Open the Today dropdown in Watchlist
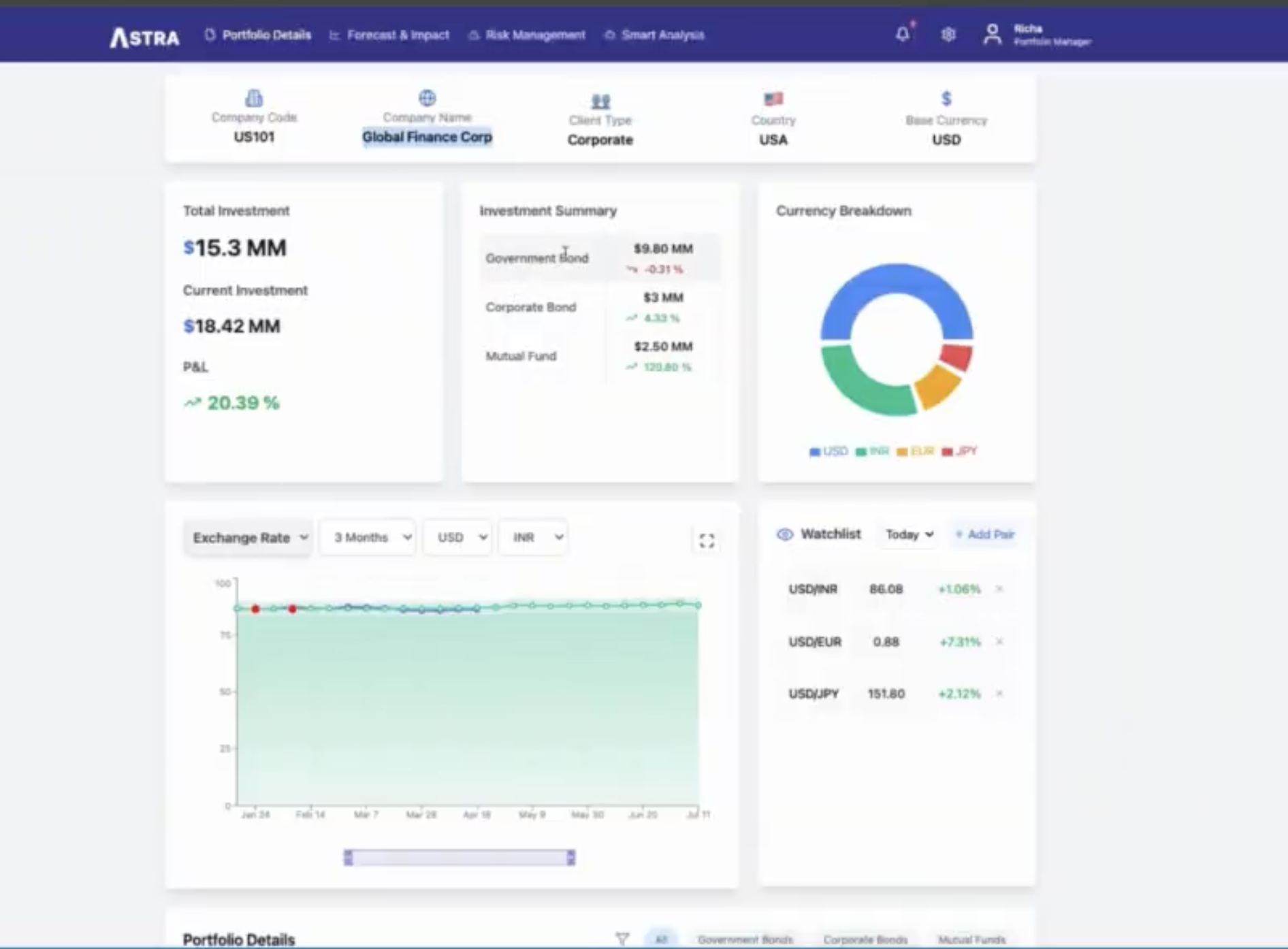 (907, 535)
